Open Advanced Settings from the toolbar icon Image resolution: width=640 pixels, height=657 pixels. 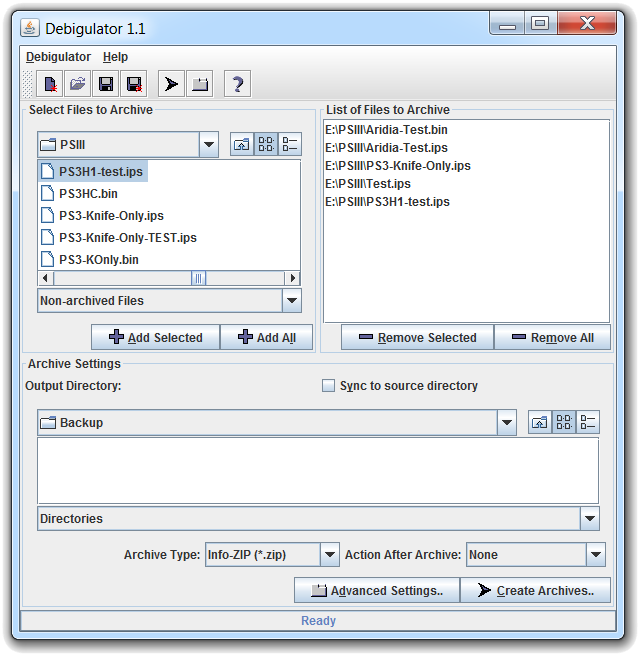click(200, 84)
